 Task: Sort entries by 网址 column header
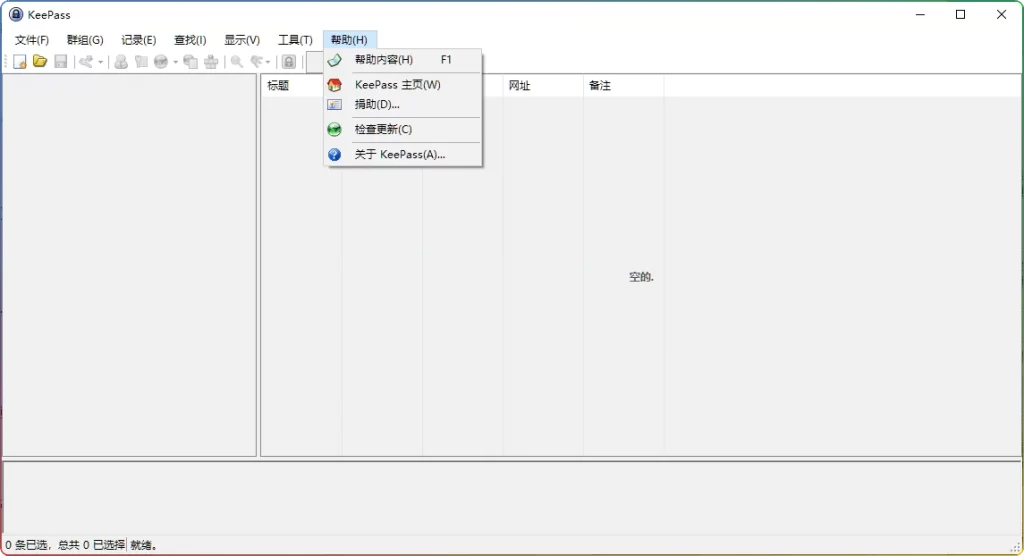pos(543,86)
